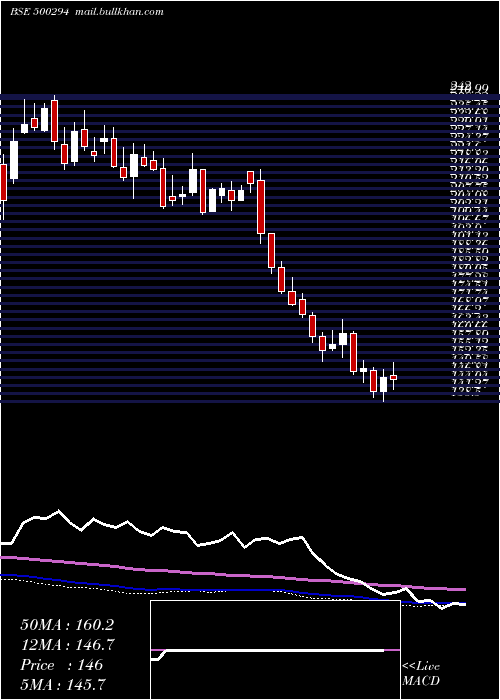Click the mail.bullkhan.com watermark link text
Viewport: 500px width, 700px height.
(119, 12)
